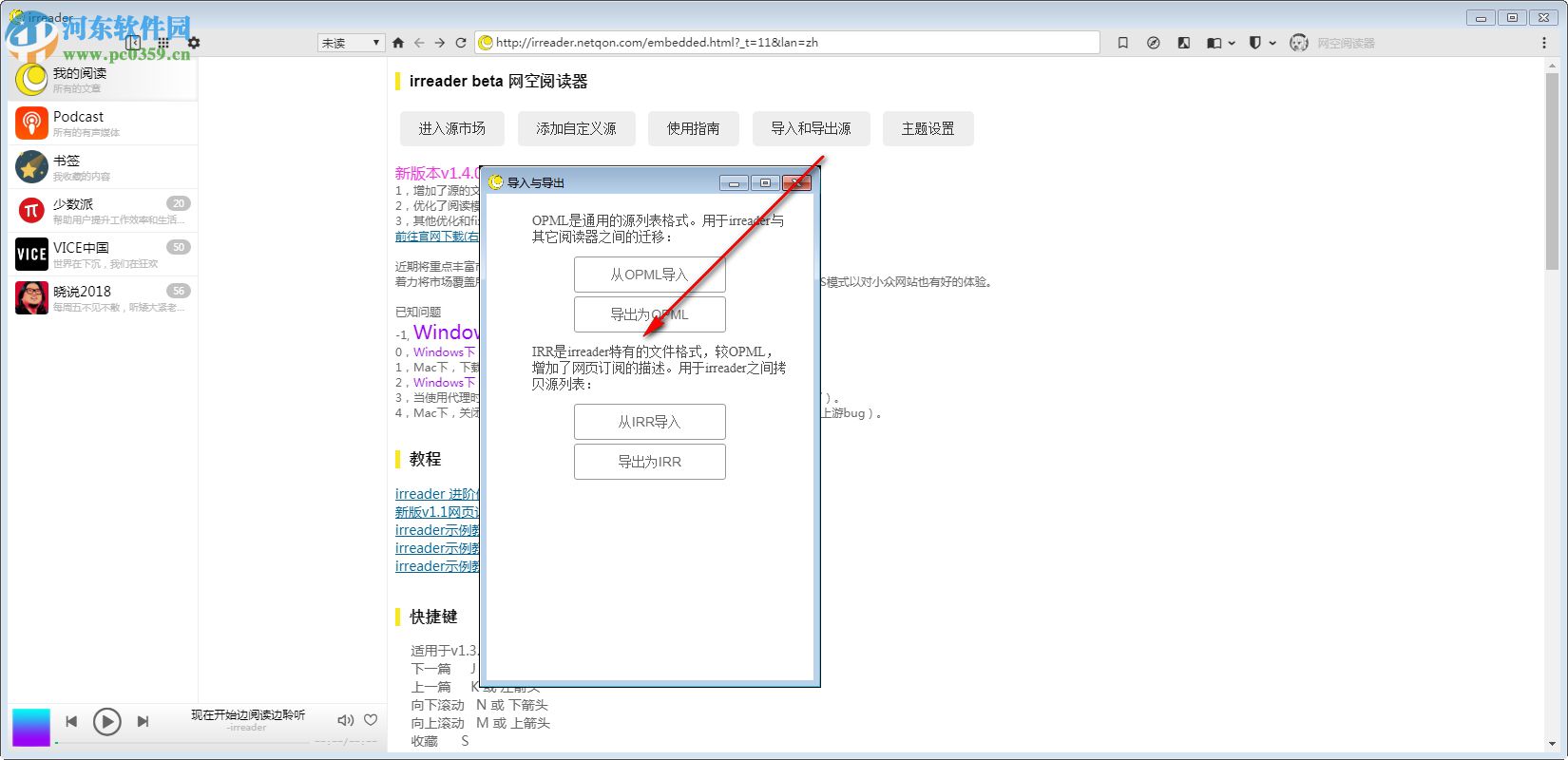
Task: Open the three-dot more menu
Action: [1544, 43]
